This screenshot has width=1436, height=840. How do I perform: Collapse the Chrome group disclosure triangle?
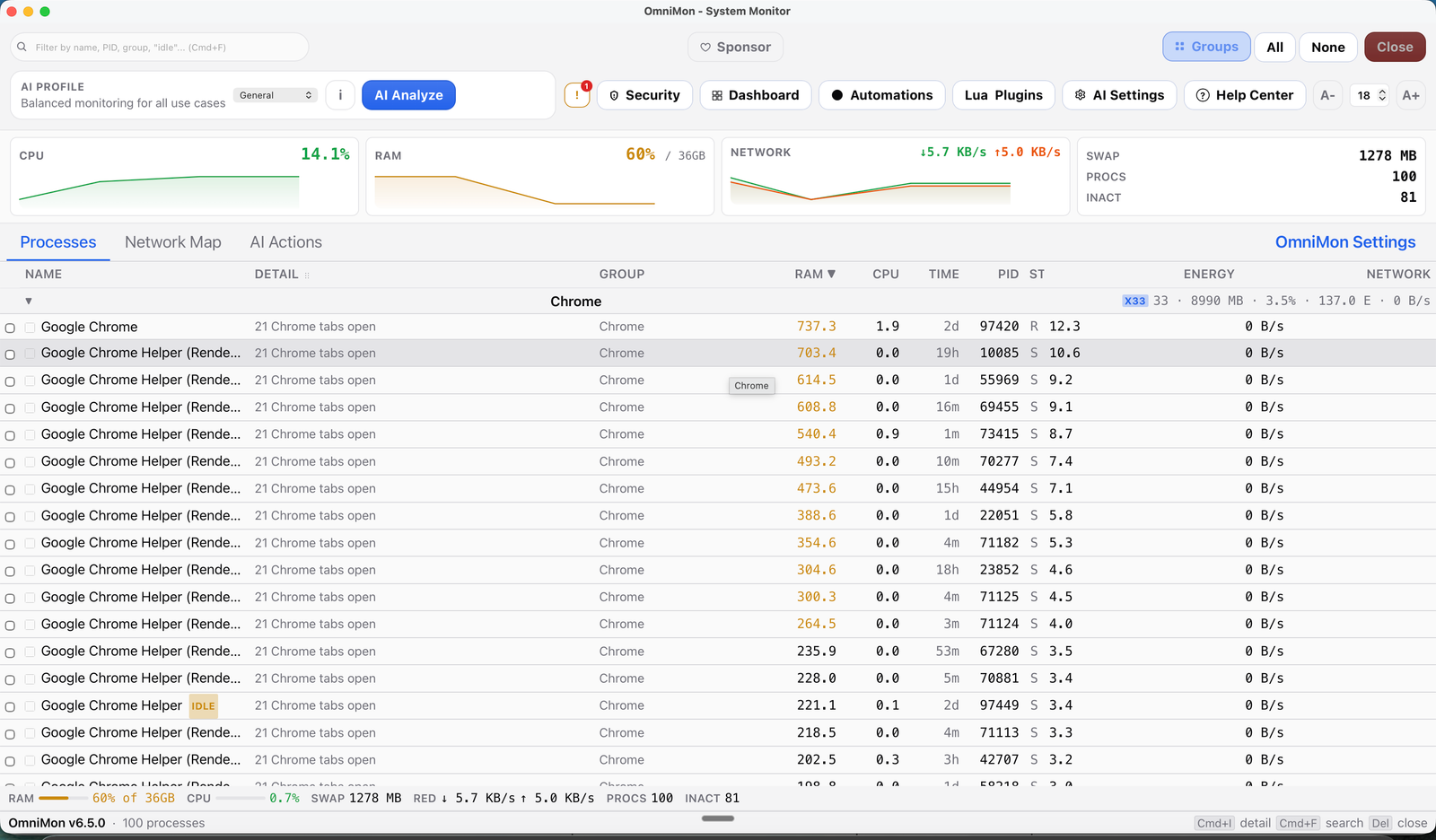pyautogui.click(x=29, y=302)
